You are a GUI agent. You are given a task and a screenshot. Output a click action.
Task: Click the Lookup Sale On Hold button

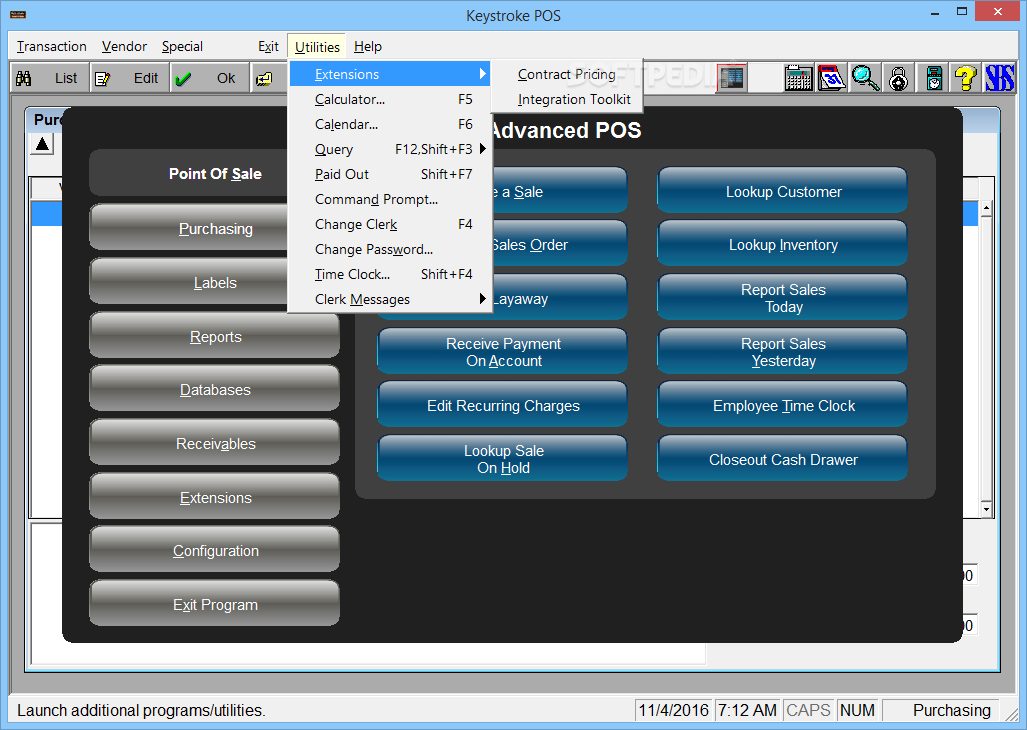(x=502, y=460)
